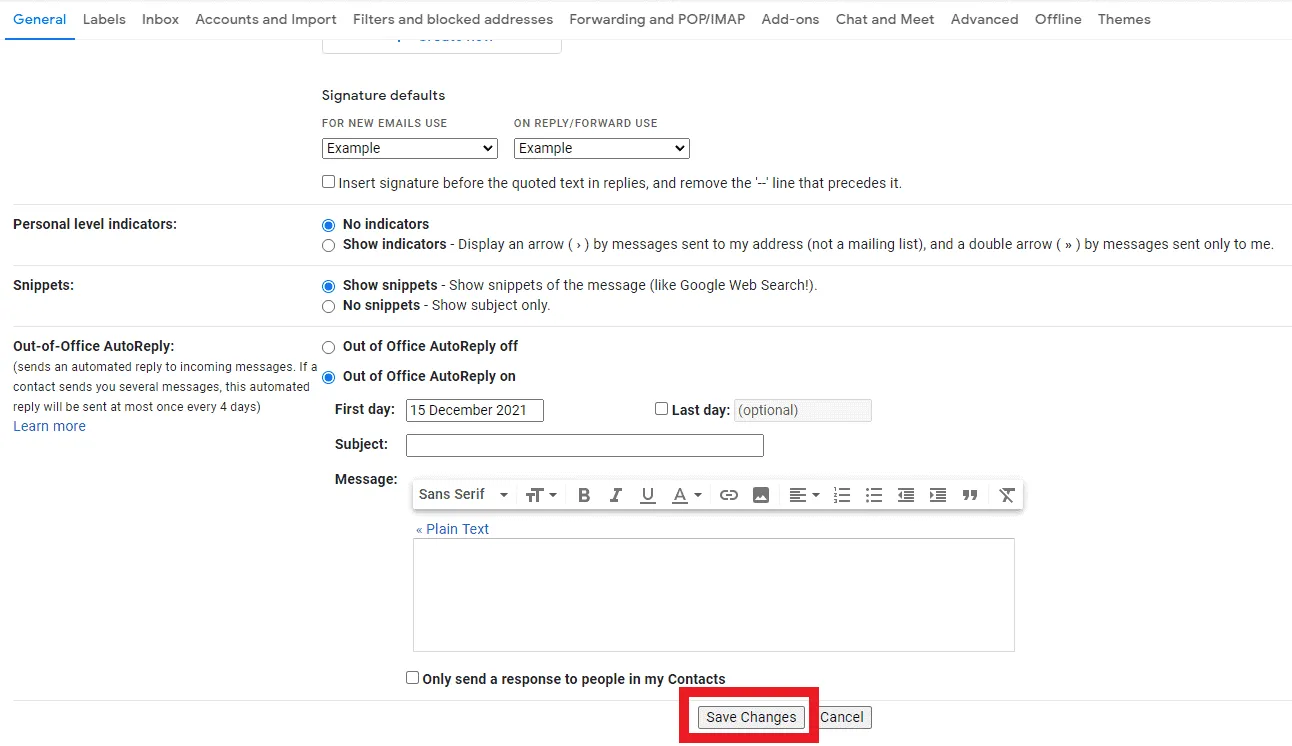
Task: Switch to the Forwarding and POP/IMAP tab
Action: [x=656, y=19]
